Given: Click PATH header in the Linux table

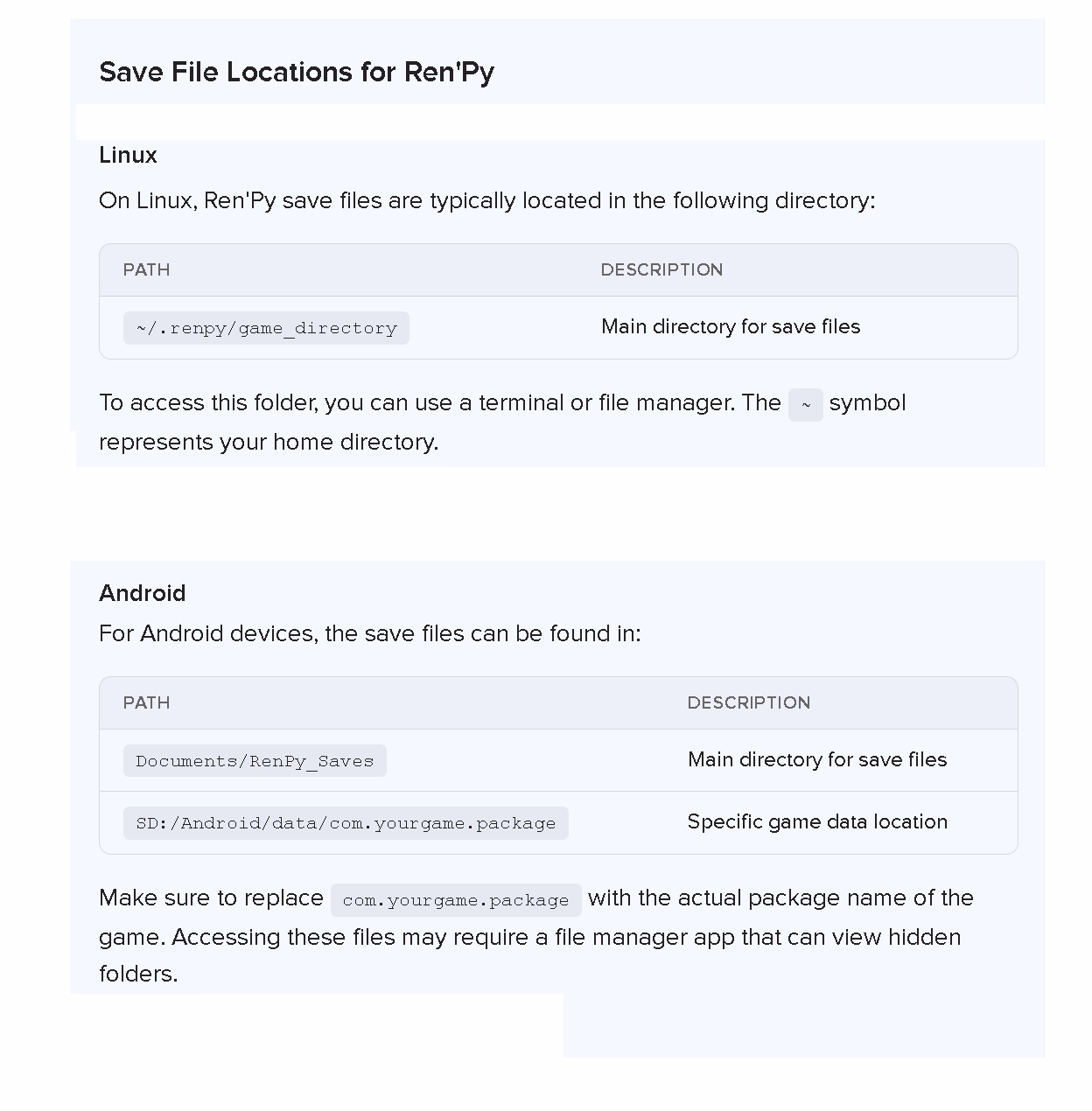Looking at the screenshot, I should tap(146, 269).
